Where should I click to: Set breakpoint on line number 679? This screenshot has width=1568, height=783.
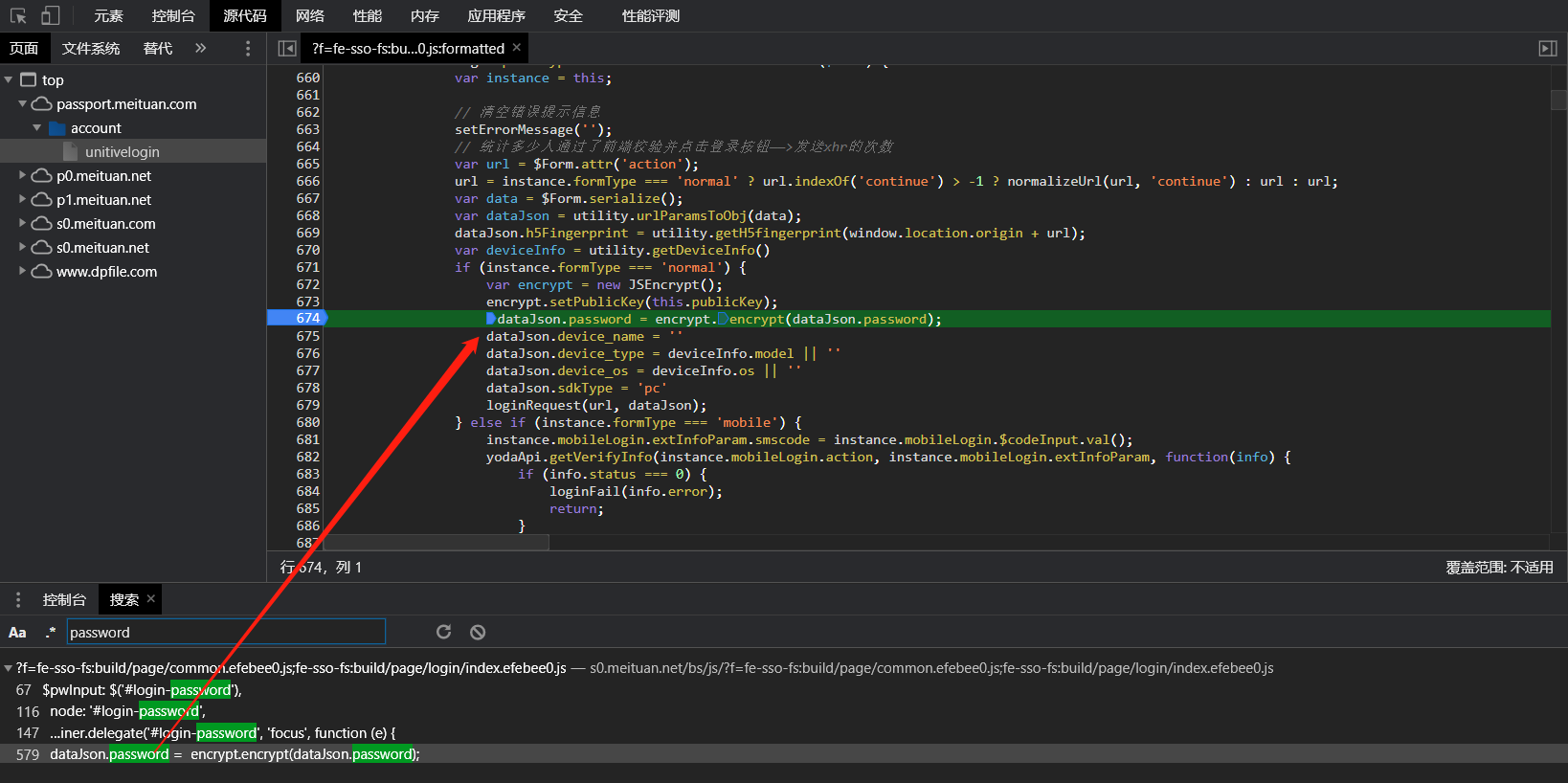click(307, 405)
